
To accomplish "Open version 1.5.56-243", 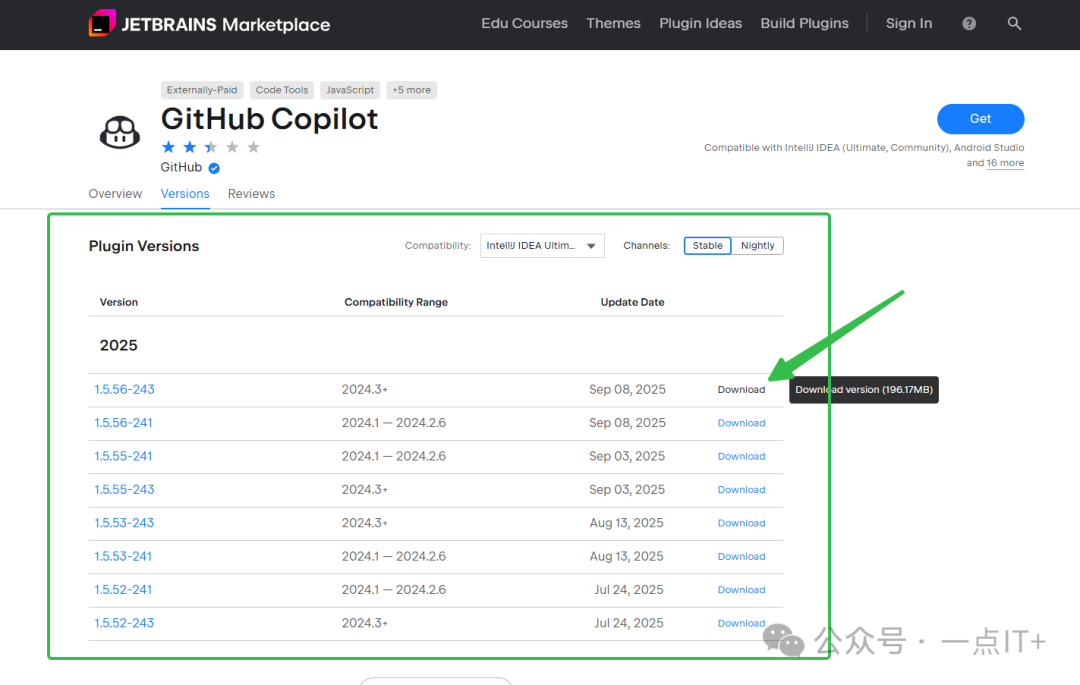I will pos(125,390).
